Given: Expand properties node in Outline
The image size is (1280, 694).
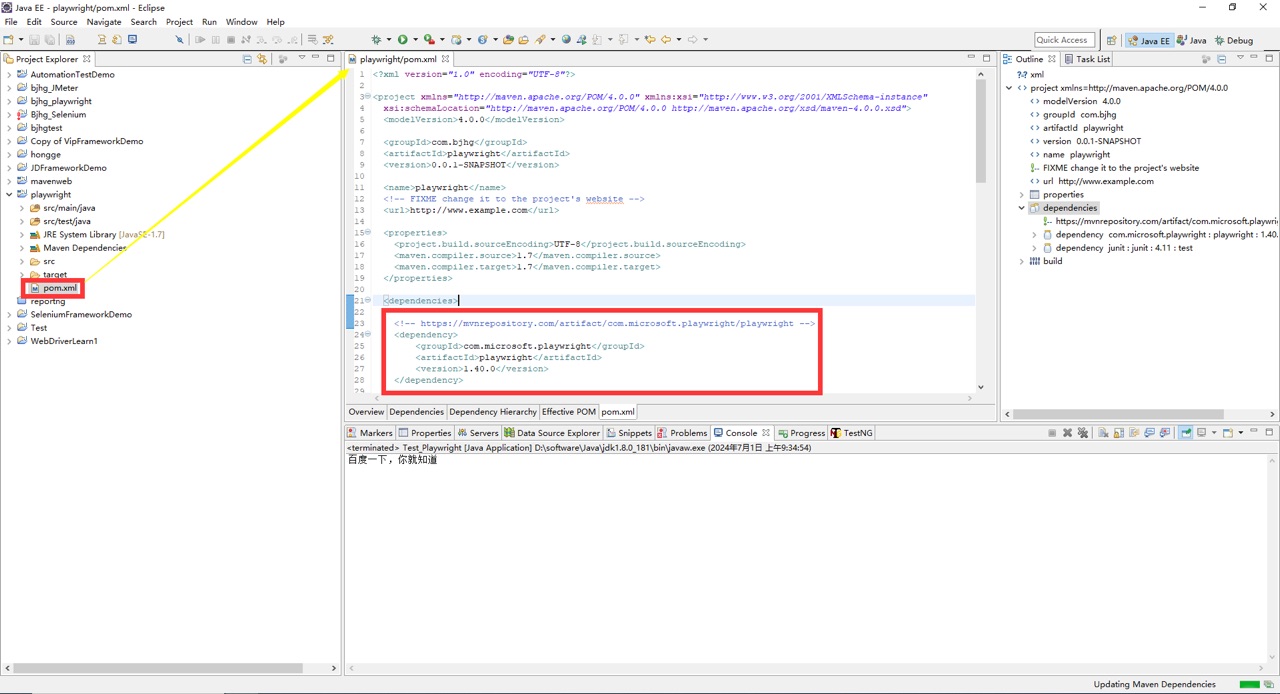Looking at the screenshot, I should 1021,195.
